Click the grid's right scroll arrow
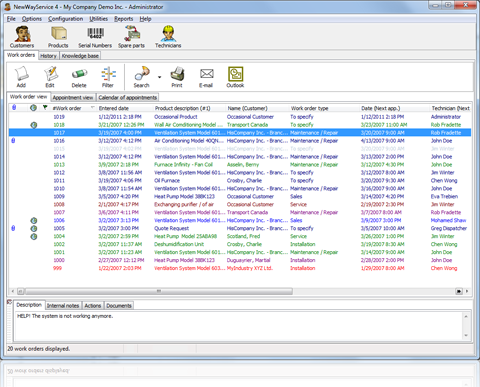Screen dimensions: 480x387 tap(467, 291)
